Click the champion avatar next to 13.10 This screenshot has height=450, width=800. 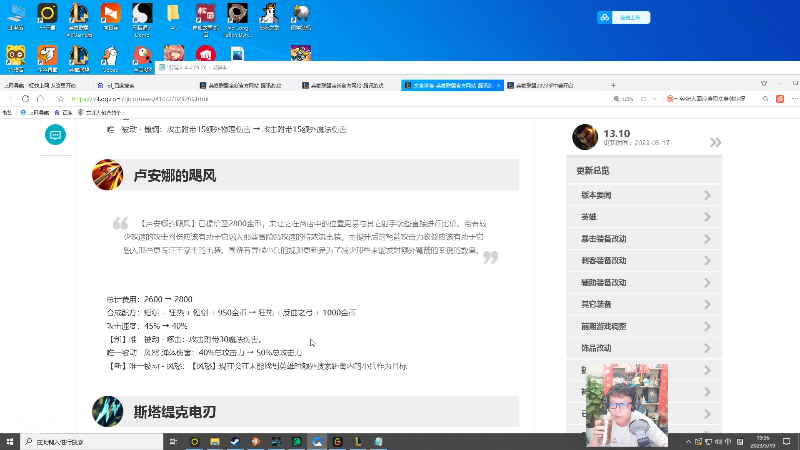585,137
